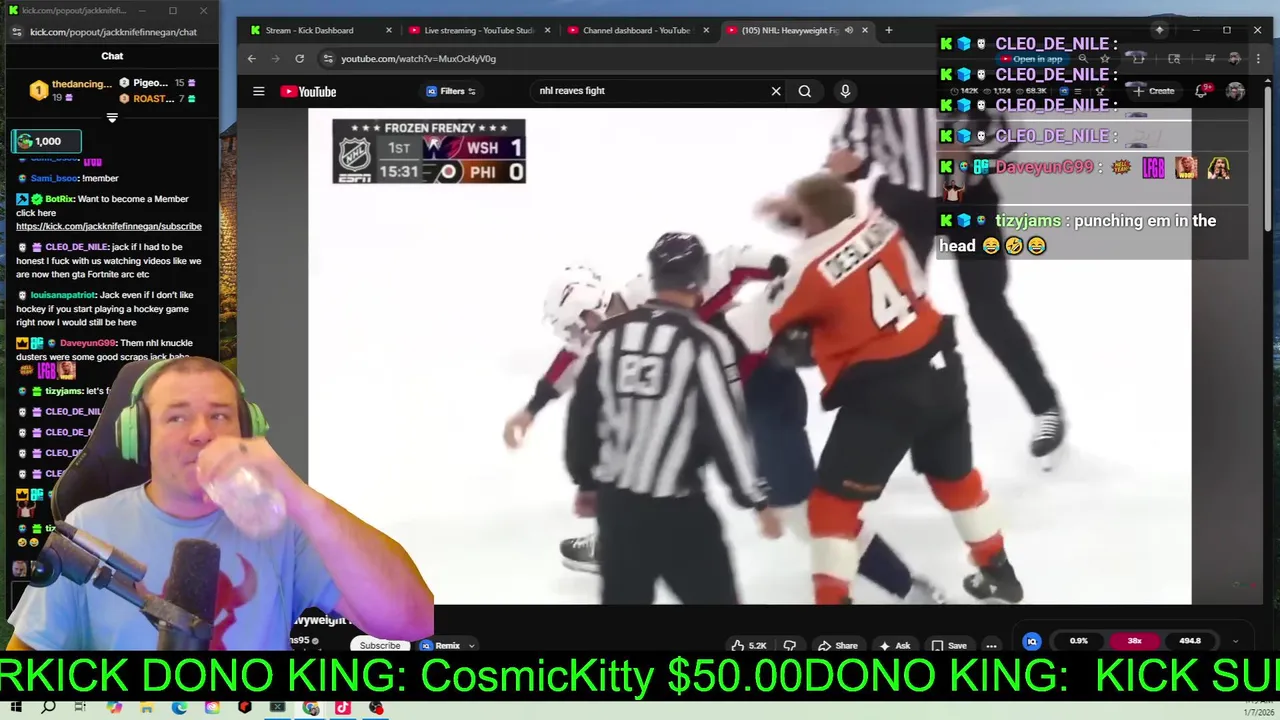This screenshot has width=1280, height=720.
Task: Subscribe to the channel
Action: coord(380,645)
